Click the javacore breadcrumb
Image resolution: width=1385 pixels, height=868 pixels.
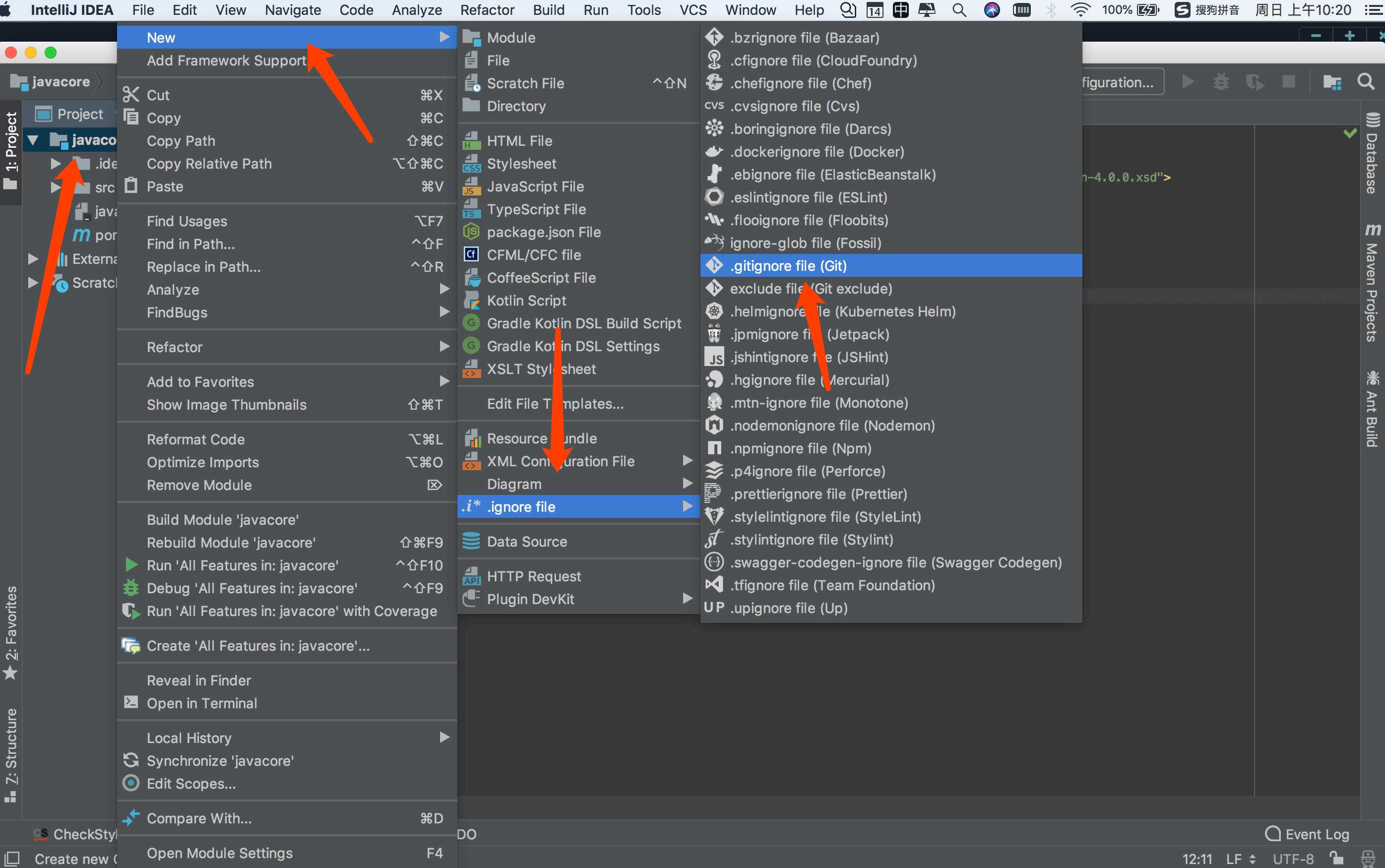coord(51,81)
